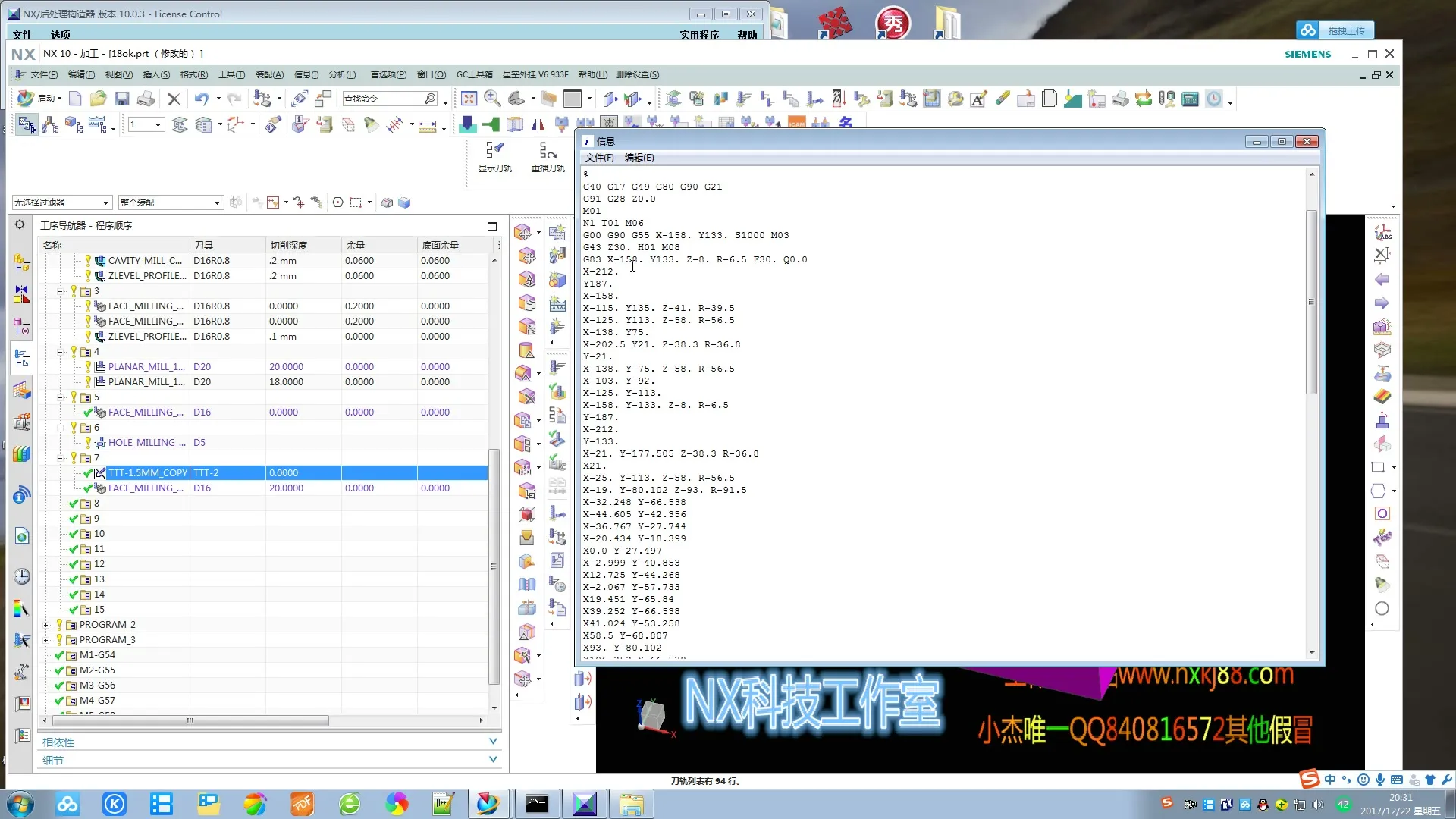This screenshot has width=1456, height=819.
Task: Select the Program Order View icon
Action: tap(27, 124)
